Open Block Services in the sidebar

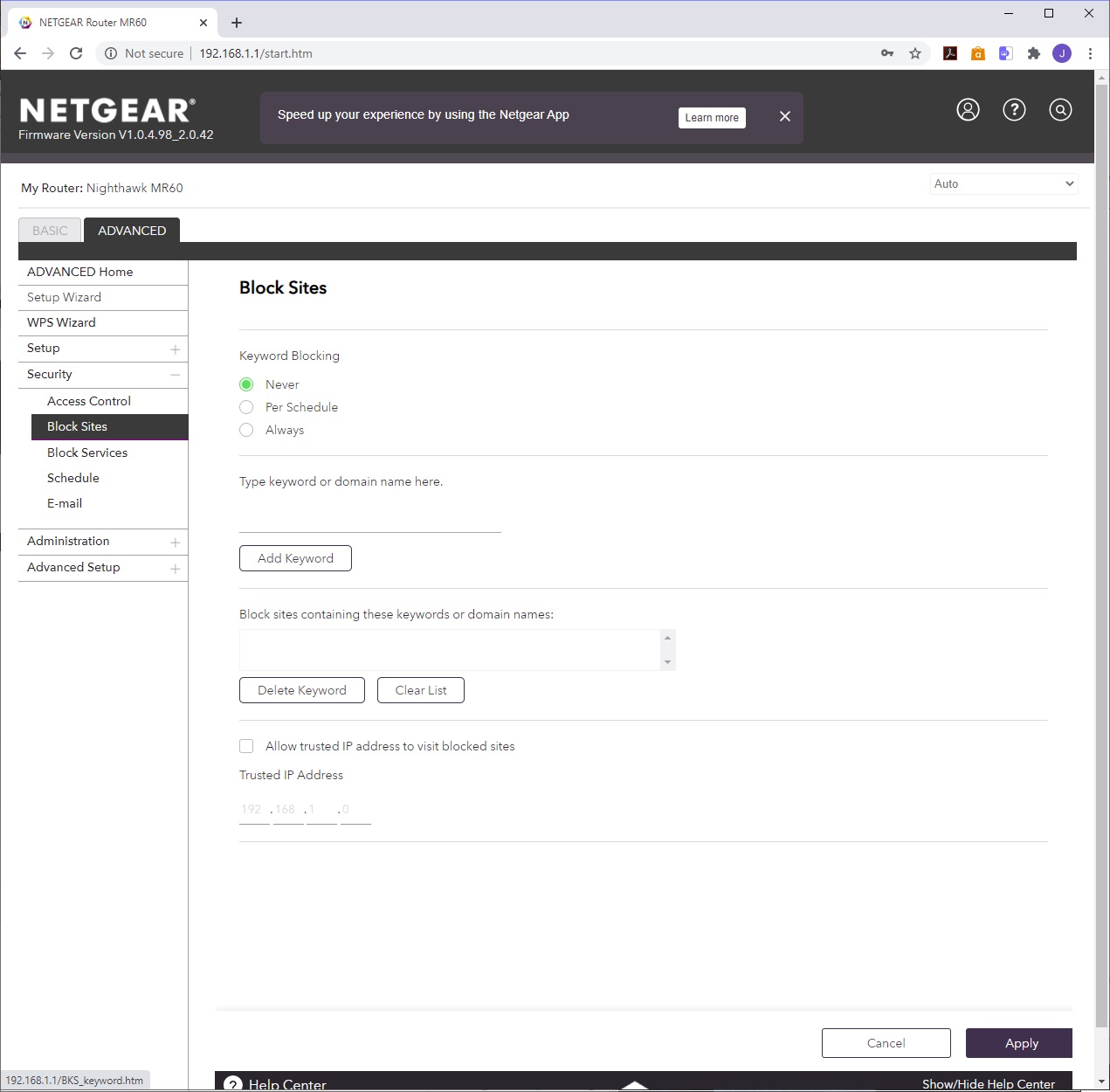pos(87,453)
